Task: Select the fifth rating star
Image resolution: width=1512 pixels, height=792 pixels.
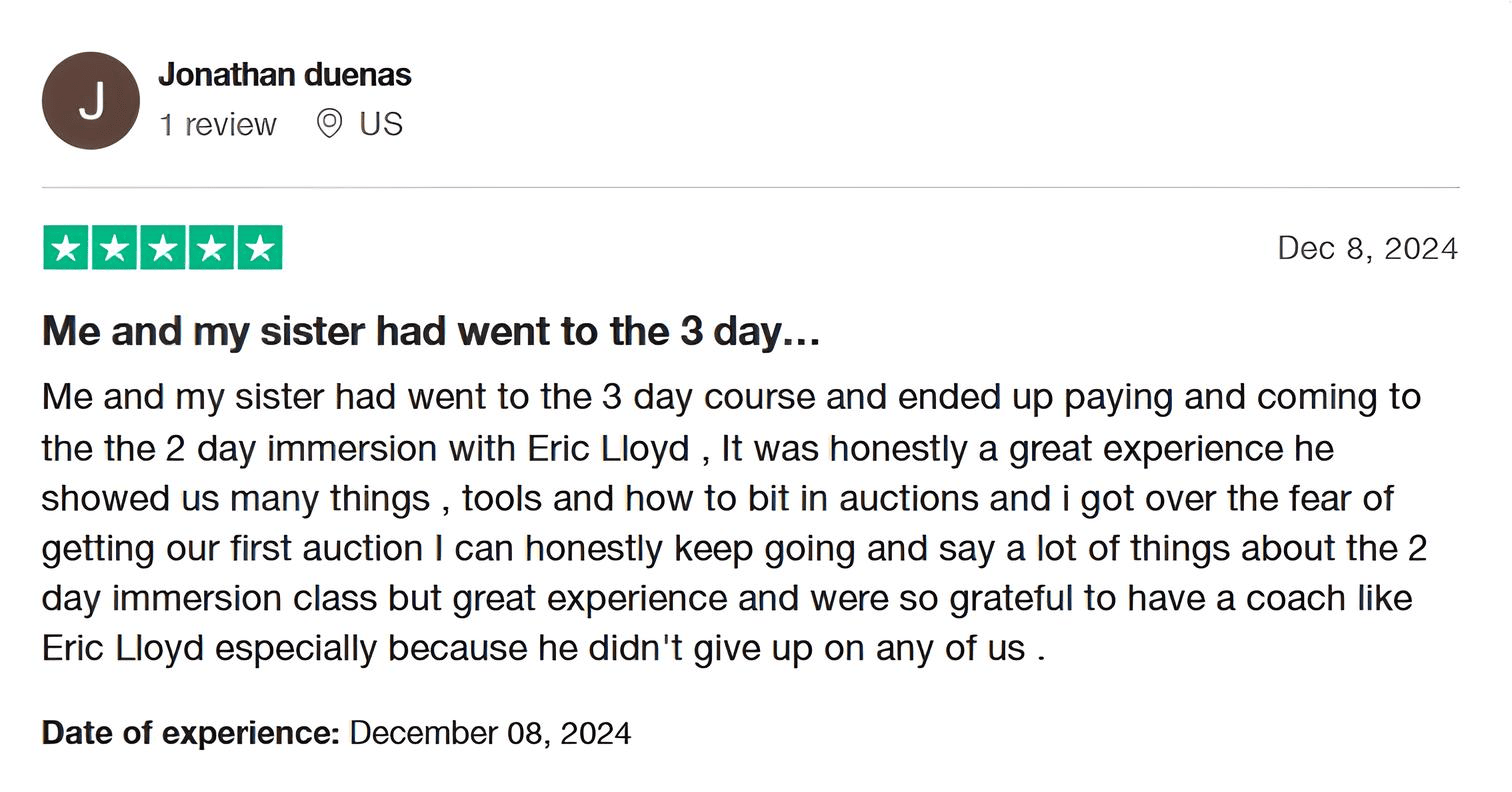Action: click(259, 248)
